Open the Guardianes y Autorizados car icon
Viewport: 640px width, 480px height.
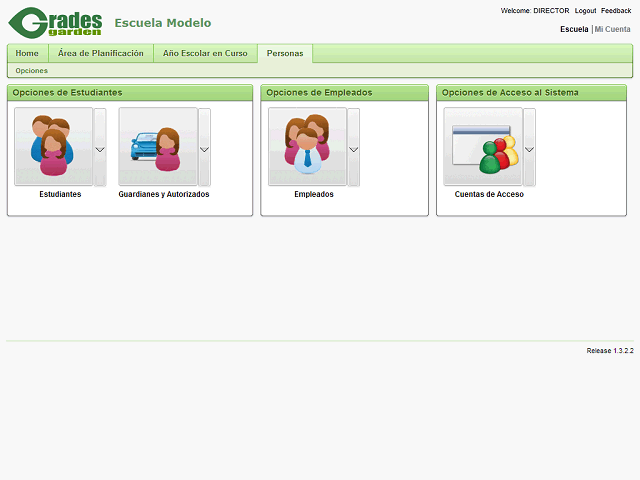click(157, 147)
